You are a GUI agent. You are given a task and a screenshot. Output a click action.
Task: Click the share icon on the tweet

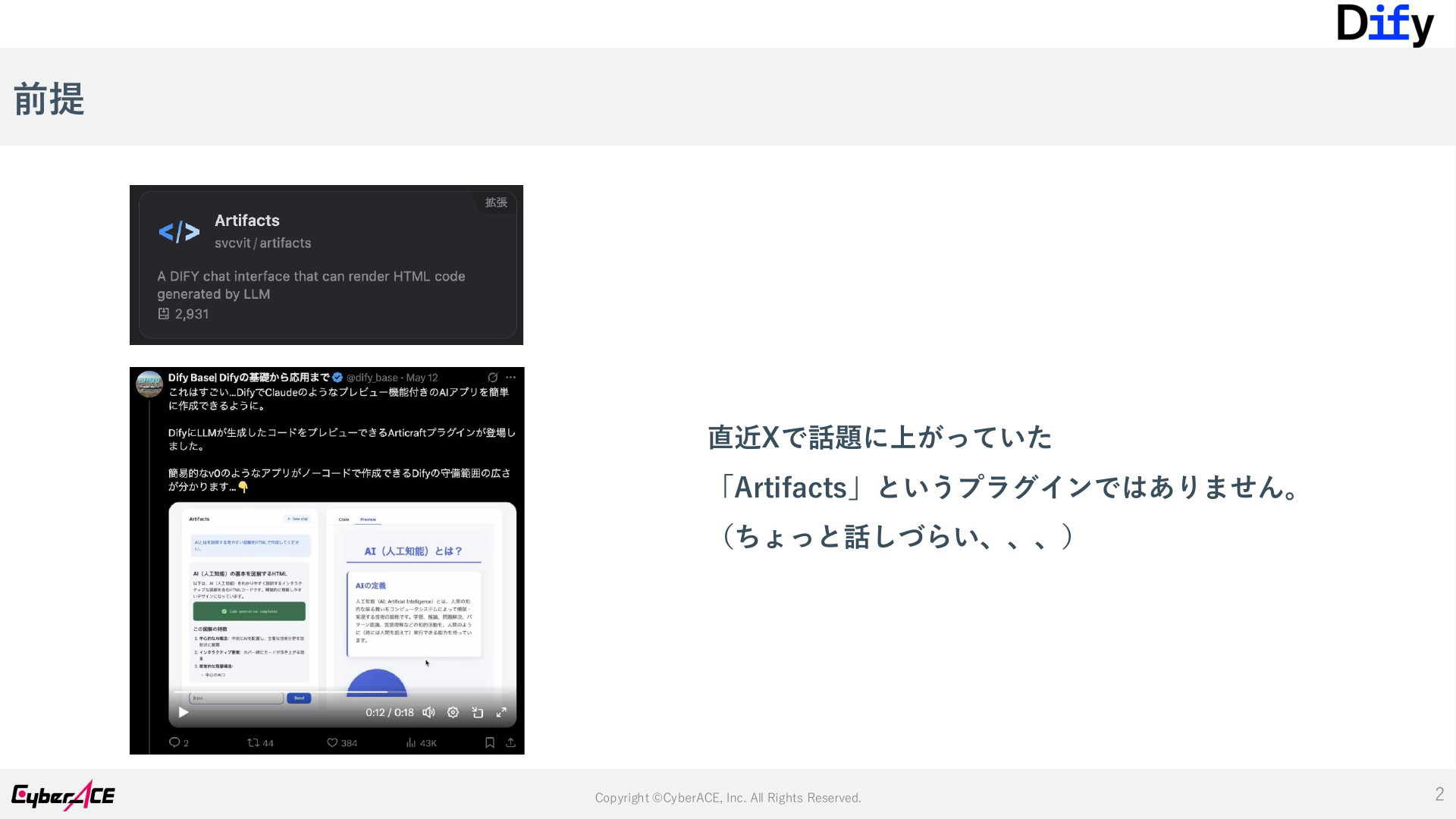pos(511,743)
